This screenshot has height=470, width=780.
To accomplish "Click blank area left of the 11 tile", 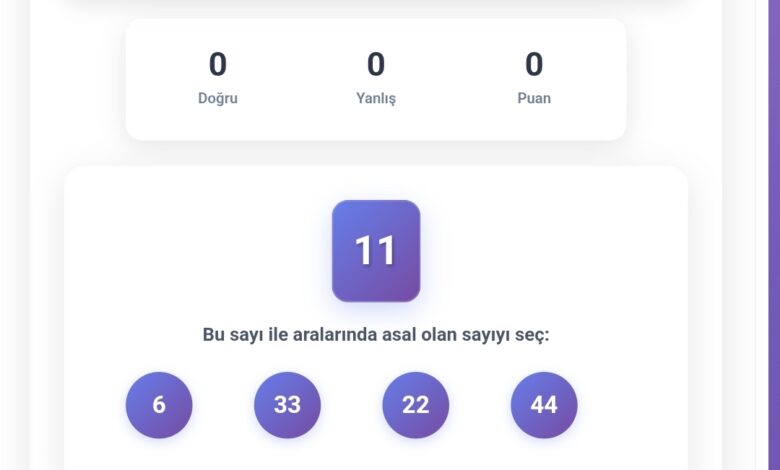I will (200, 251).
